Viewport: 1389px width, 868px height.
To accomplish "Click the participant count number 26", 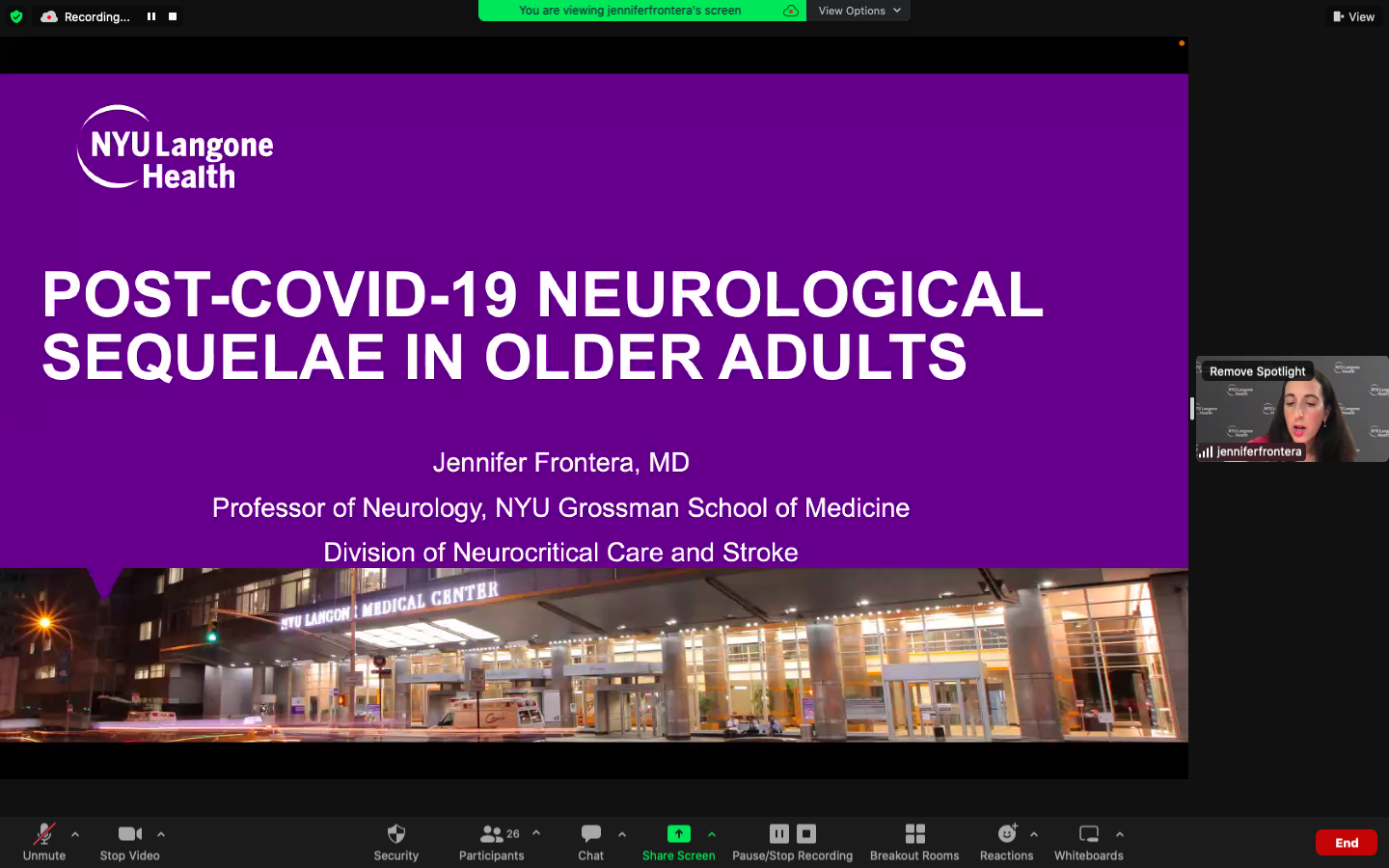I will pos(513,834).
